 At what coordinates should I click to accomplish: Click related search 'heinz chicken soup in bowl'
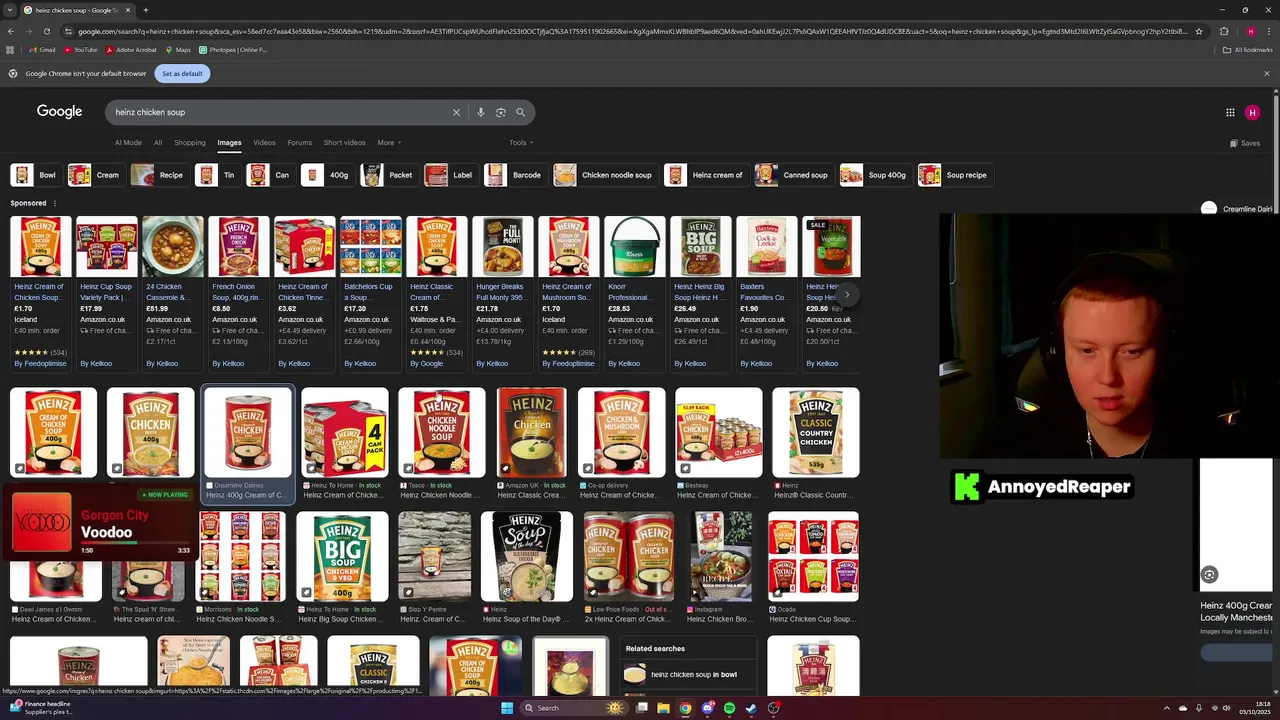click(x=689, y=675)
